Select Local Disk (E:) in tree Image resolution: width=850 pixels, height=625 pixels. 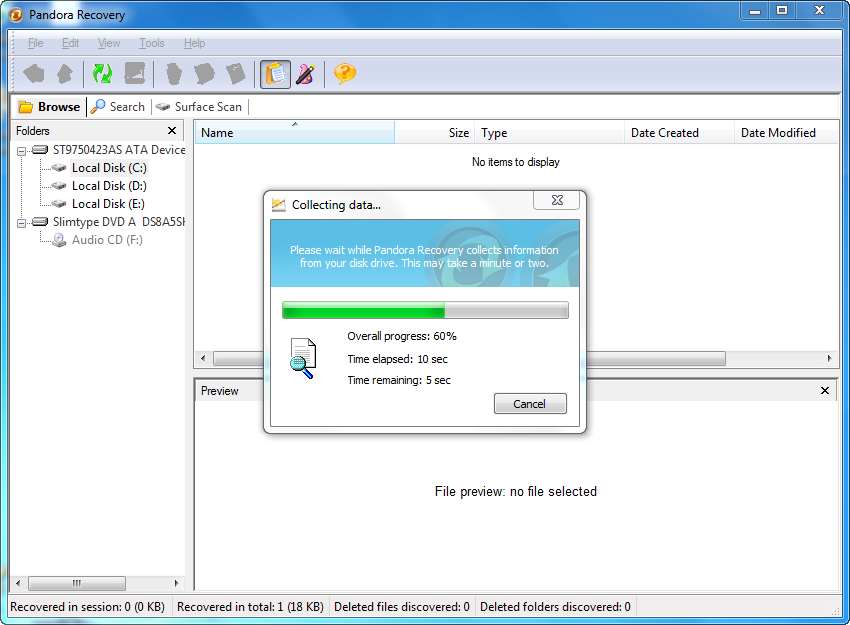tap(108, 204)
